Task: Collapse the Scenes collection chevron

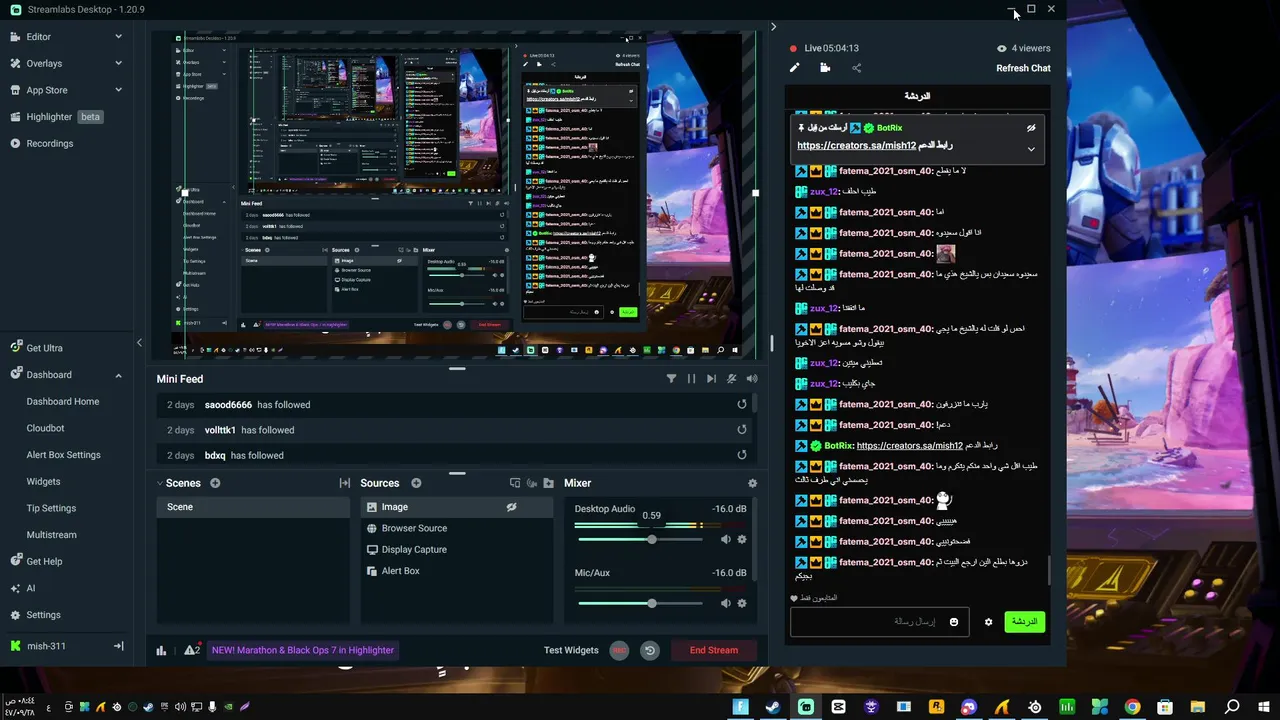Action: pyautogui.click(x=159, y=483)
